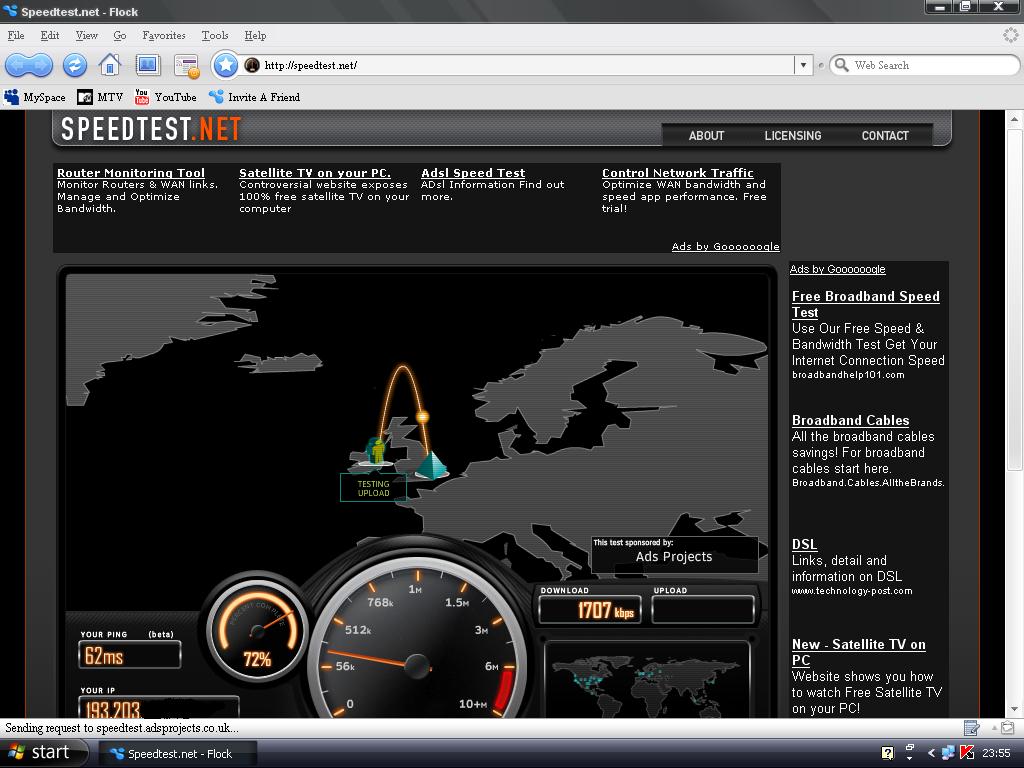Screen dimensions: 1024x768
Task: Follow the Broadband Cables ad link
Action: (x=850, y=420)
